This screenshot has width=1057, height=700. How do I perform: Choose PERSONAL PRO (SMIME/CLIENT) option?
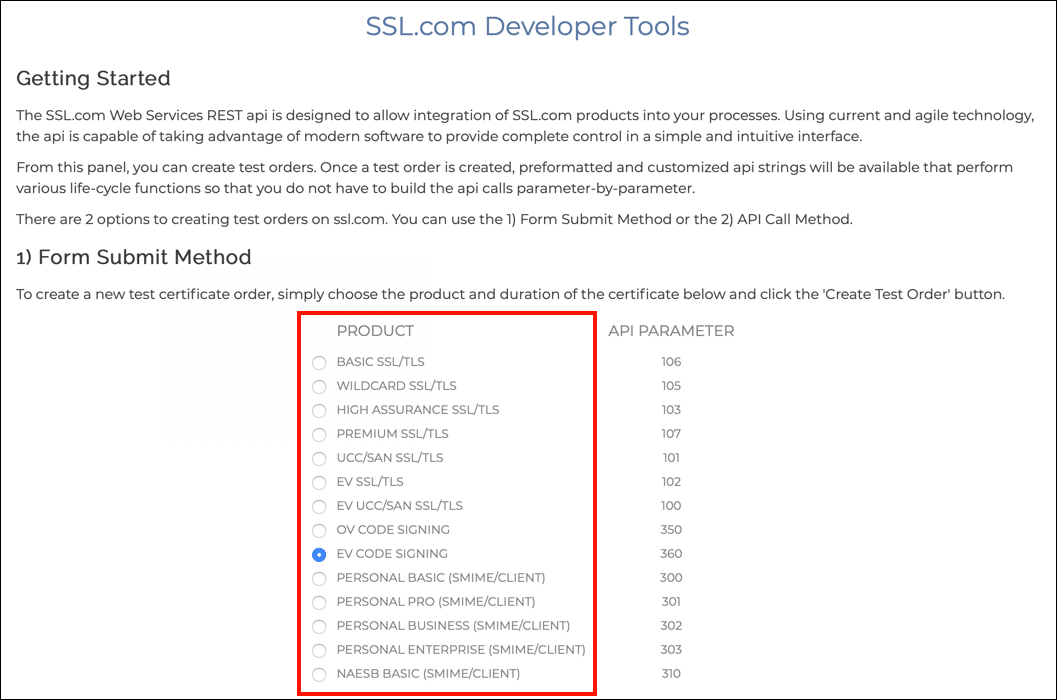(319, 602)
